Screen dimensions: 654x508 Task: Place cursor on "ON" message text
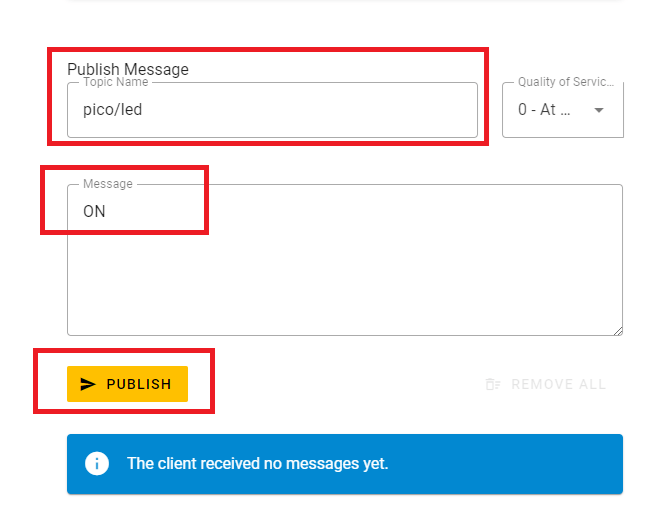(94, 212)
